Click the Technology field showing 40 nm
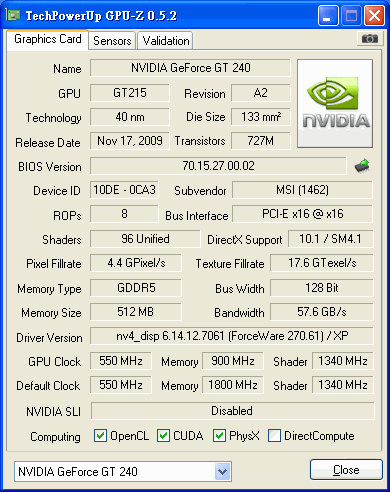This screenshot has height=492, width=390. click(x=130, y=117)
